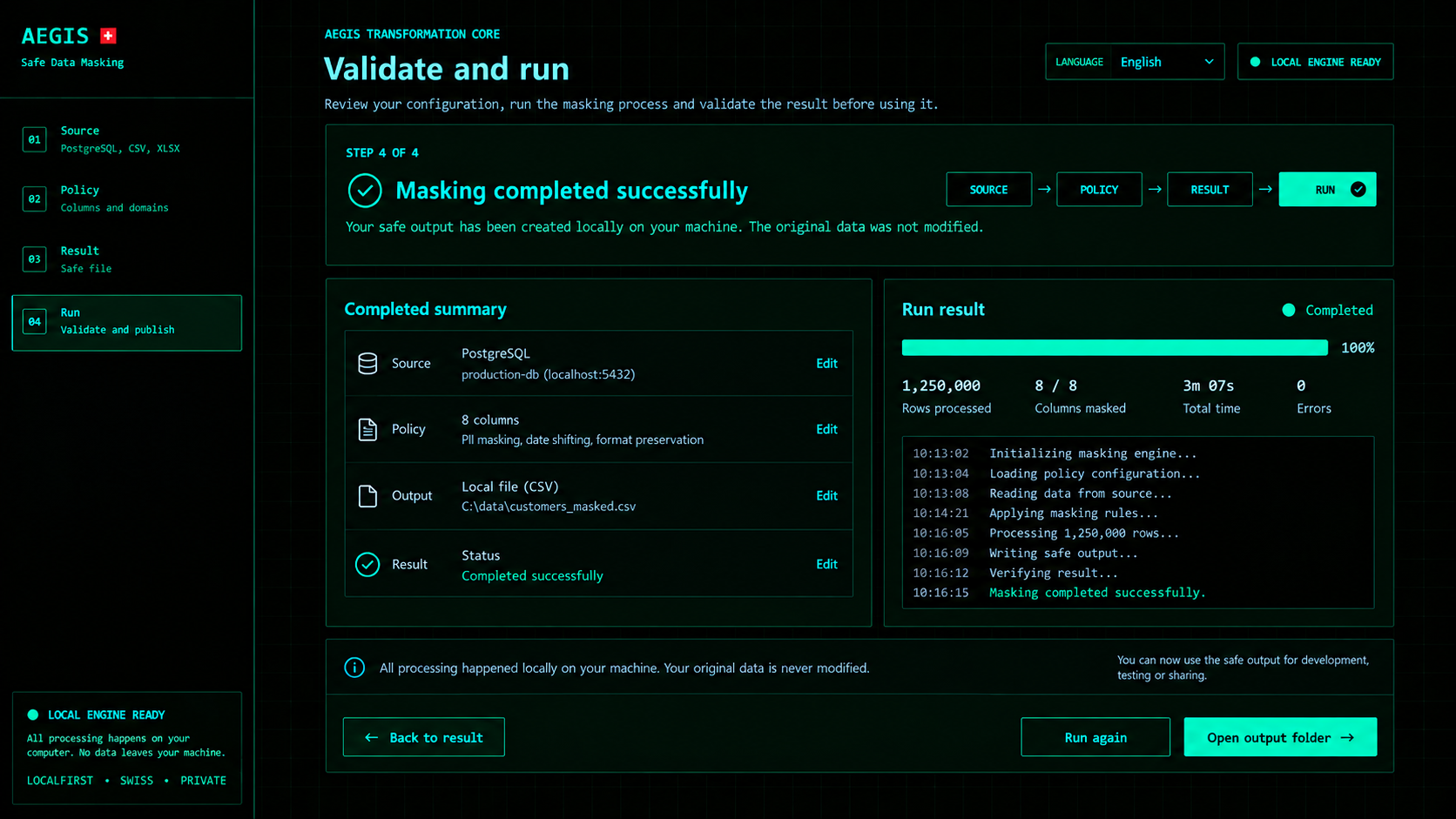Go to Policy step in sidebar
The width and height of the screenshot is (1456, 819).
click(x=126, y=198)
